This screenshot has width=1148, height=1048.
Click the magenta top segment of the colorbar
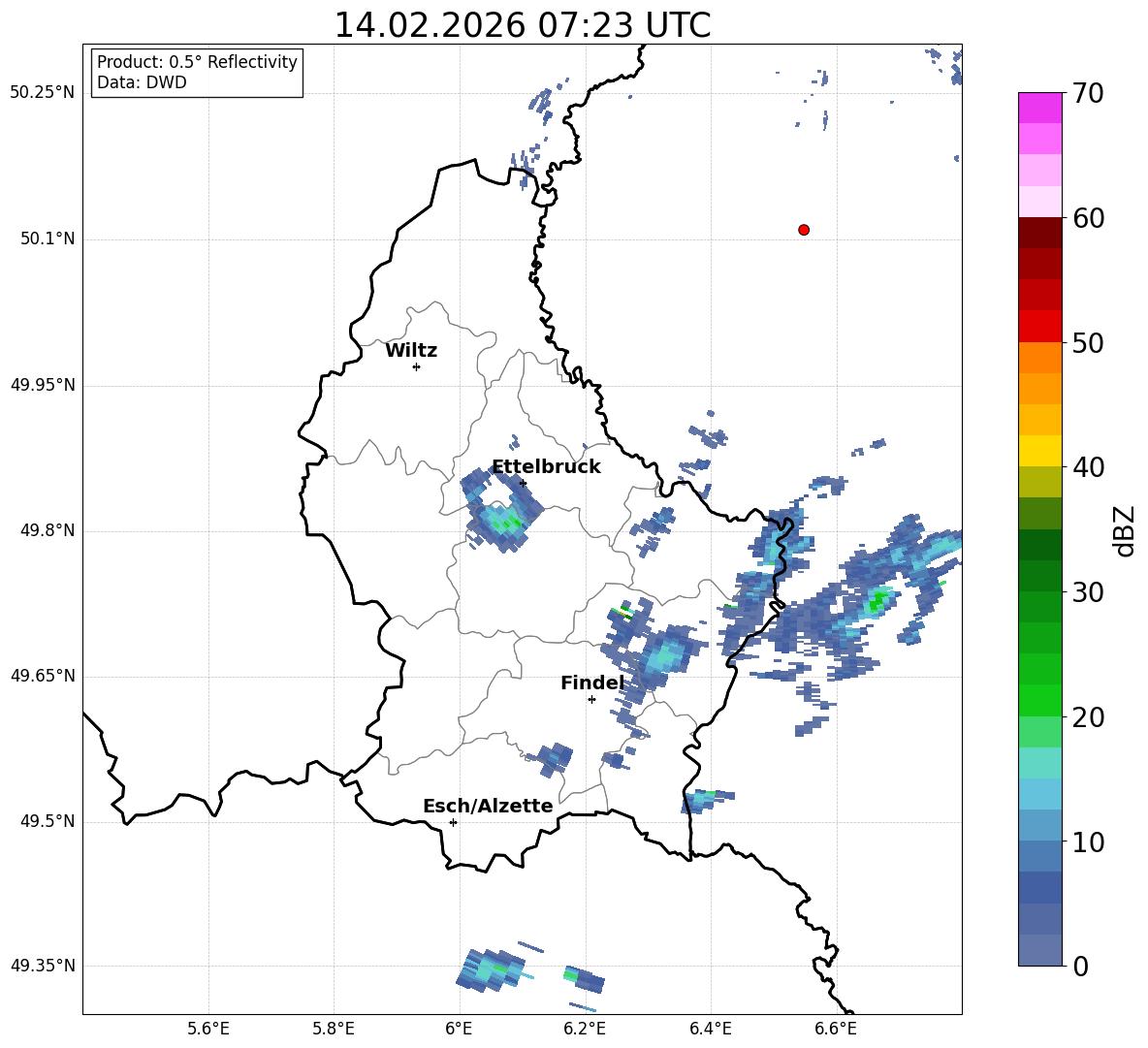pos(1039,108)
